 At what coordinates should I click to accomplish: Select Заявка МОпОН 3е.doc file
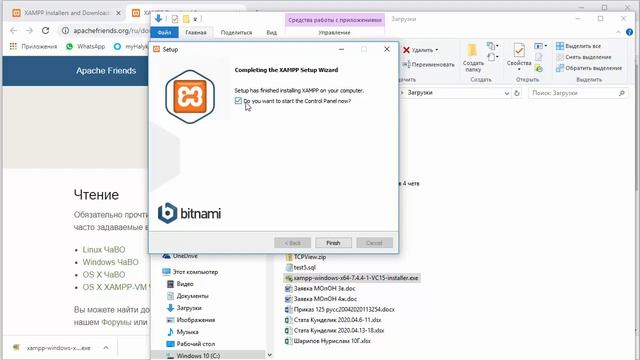320,289
